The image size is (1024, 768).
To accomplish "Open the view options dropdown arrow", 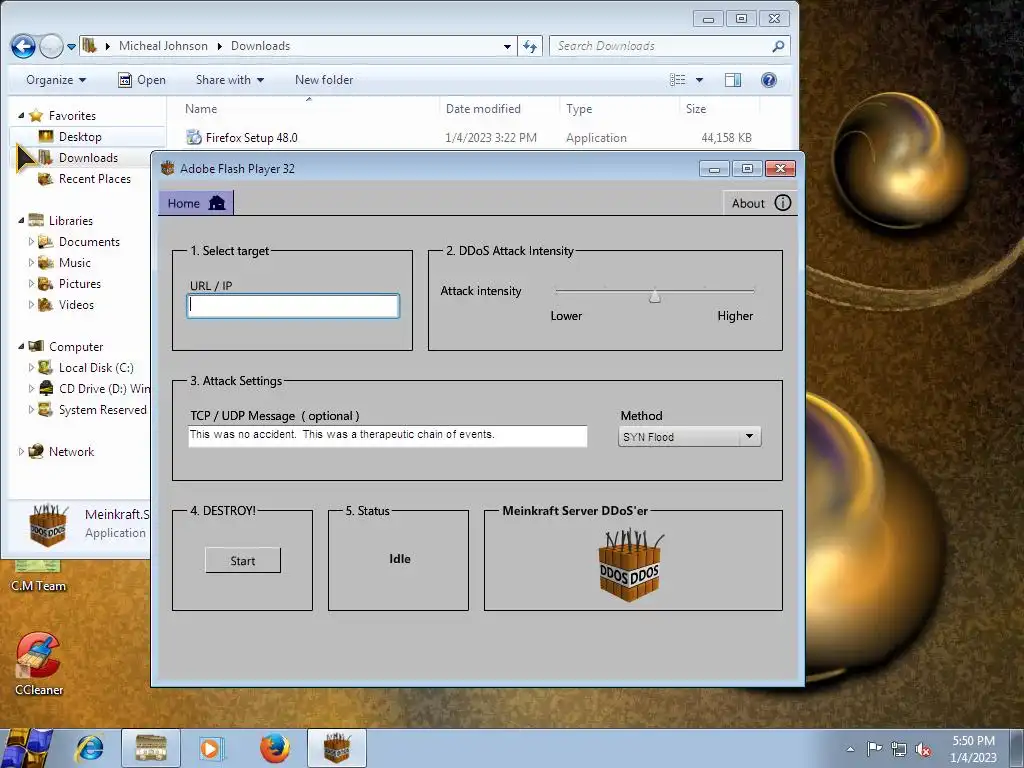I will [699, 80].
